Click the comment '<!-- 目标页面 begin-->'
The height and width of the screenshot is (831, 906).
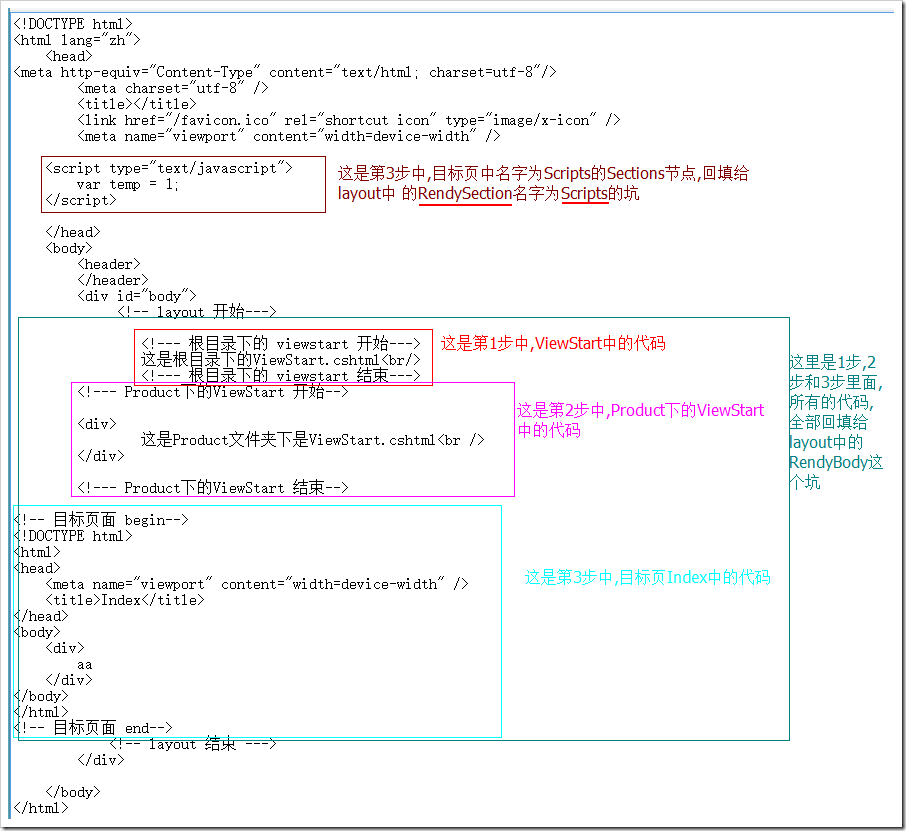101,520
